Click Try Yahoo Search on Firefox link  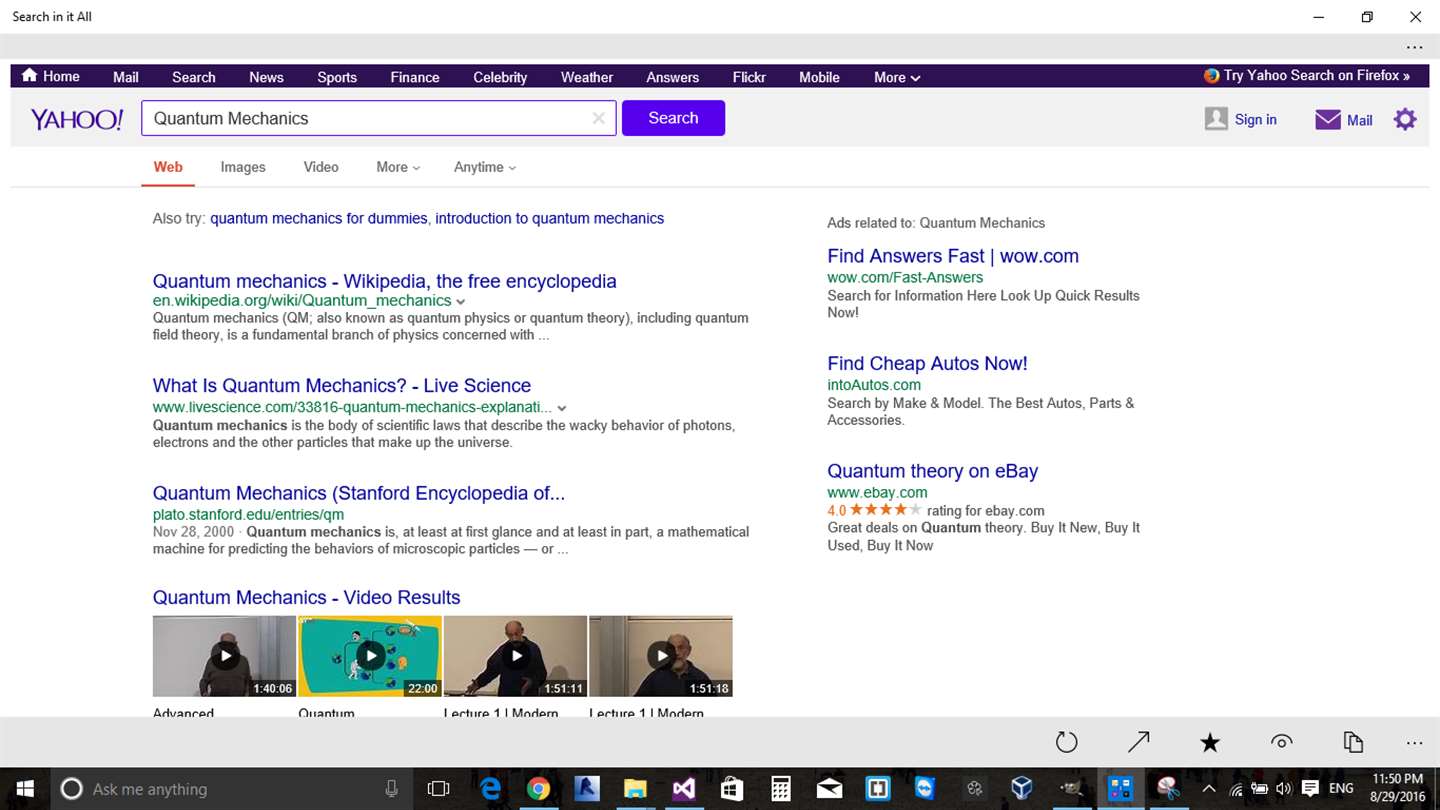click(1316, 76)
